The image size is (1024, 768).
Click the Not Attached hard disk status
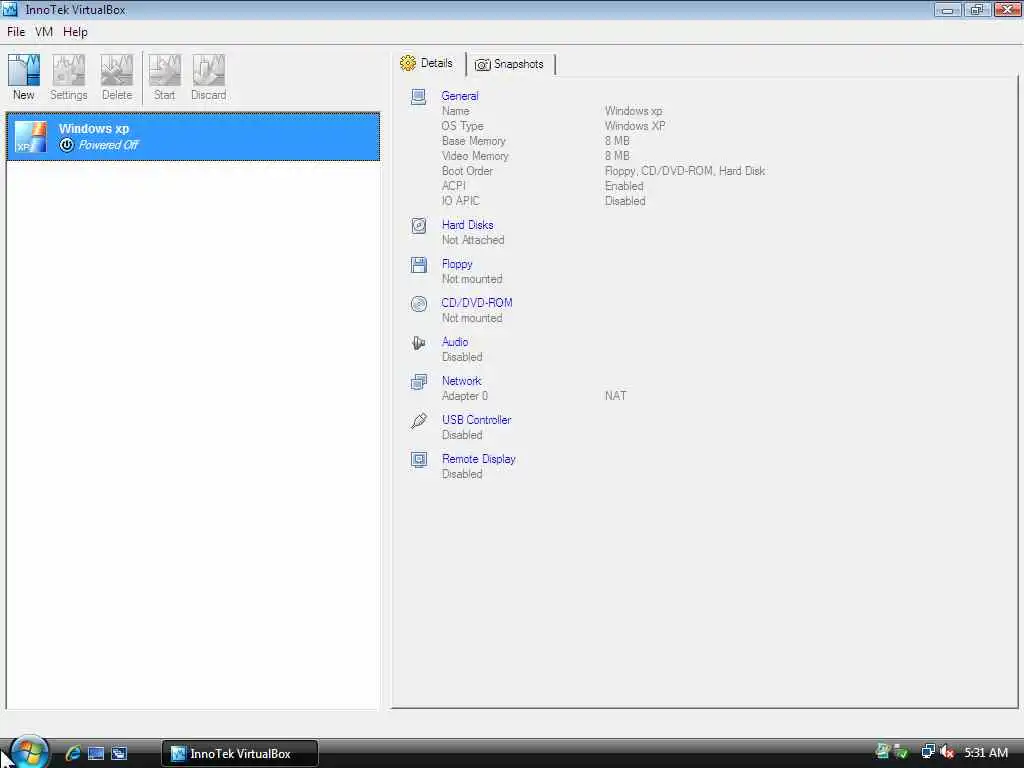(x=473, y=240)
